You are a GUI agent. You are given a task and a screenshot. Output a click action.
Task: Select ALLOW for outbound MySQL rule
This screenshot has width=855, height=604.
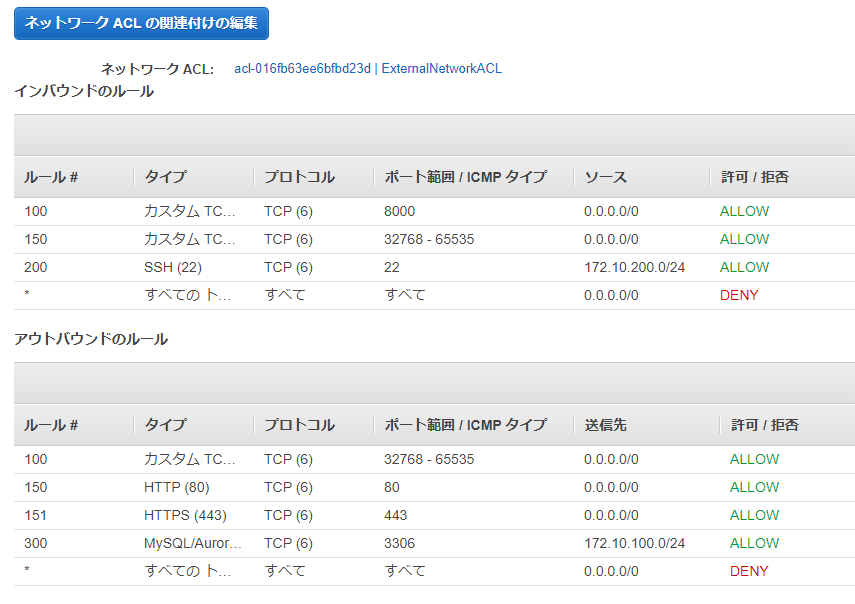point(754,543)
